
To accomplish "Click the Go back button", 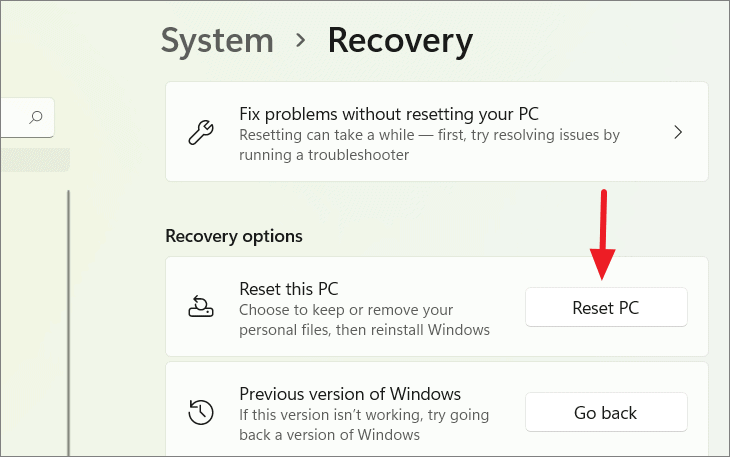I will coord(606,412).
